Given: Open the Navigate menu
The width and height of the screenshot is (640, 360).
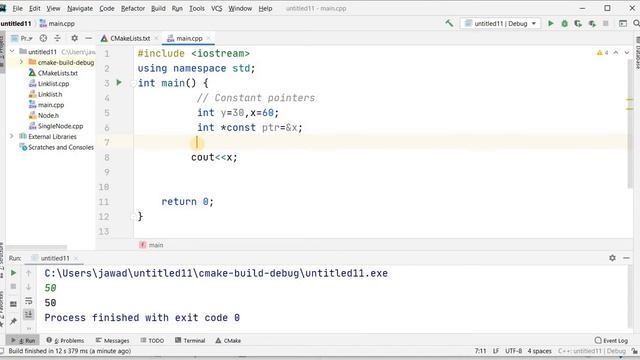Looking at the screenshot, I should [80, 8].
